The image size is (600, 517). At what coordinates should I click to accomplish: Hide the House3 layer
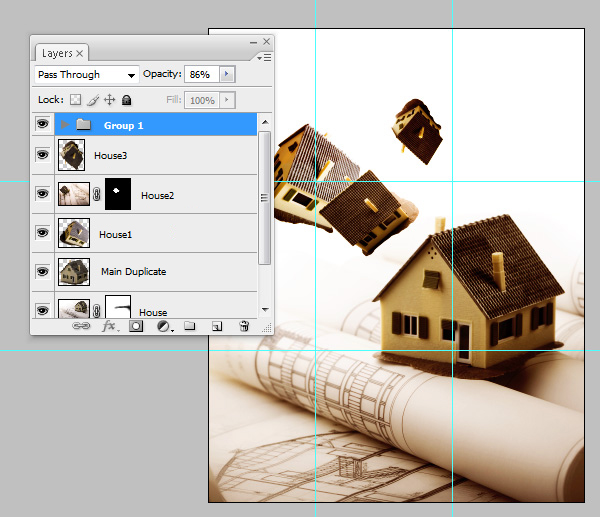[x=42, y=155]
